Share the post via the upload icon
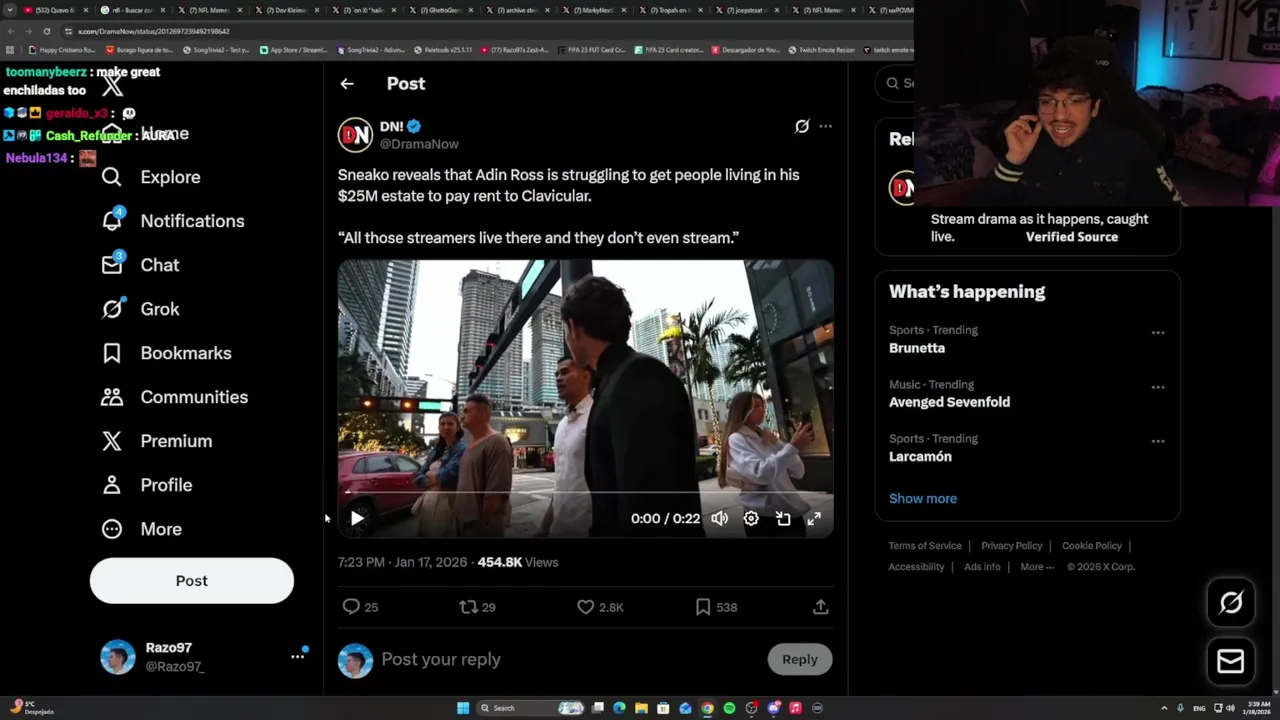Image resolution: width=1280 pixels, height=720 pixels. [x=820, y=607]
